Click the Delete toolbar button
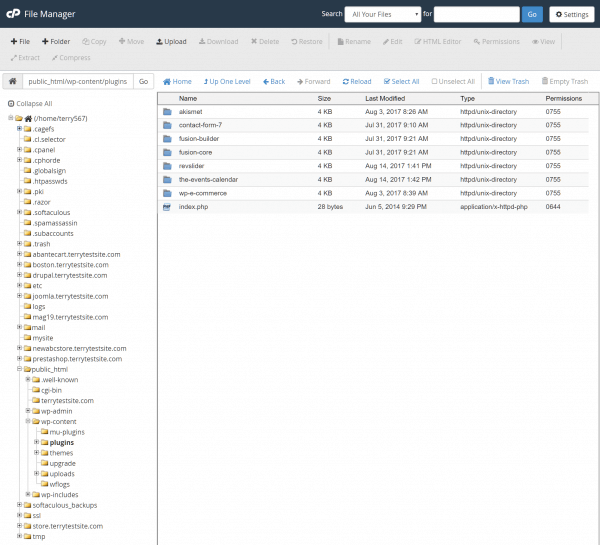 coord(265,41)
